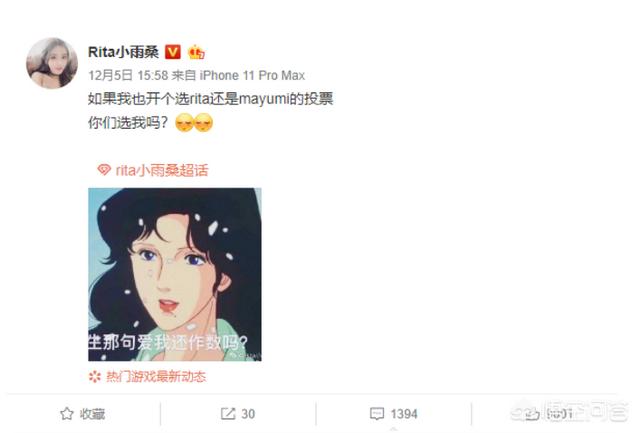Click the orange V verification badge

click(x=172, y=52)
